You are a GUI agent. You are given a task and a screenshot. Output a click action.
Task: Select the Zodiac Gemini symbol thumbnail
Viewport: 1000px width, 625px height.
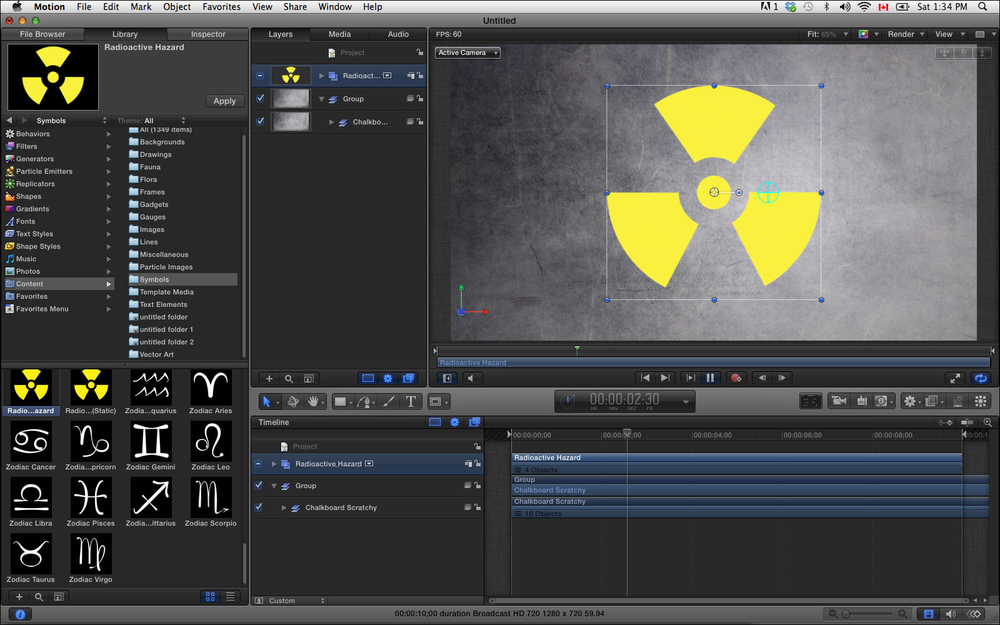151,441
